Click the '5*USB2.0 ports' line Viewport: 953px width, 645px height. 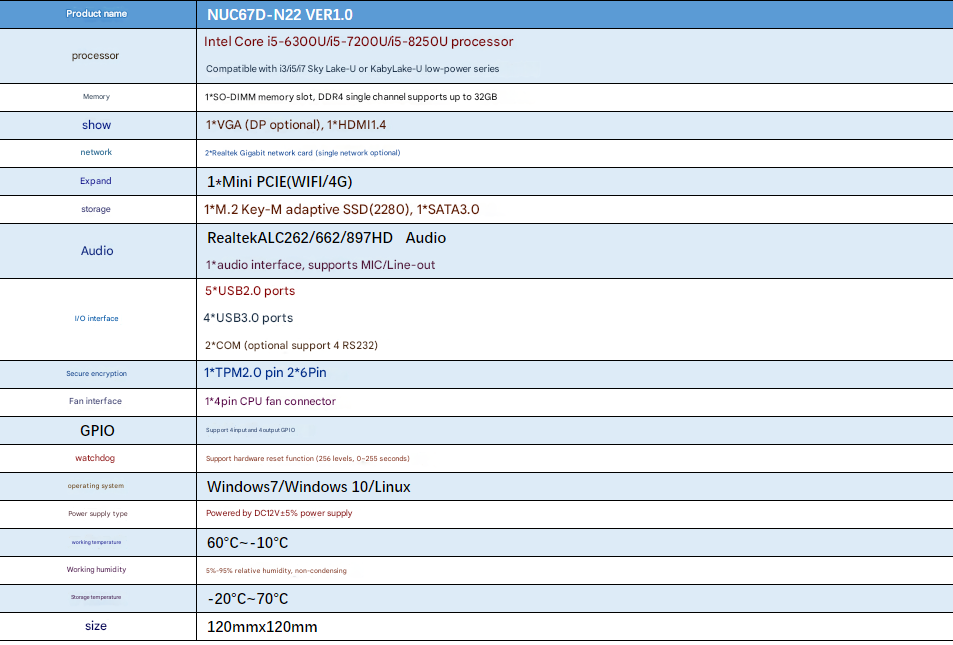250,291
